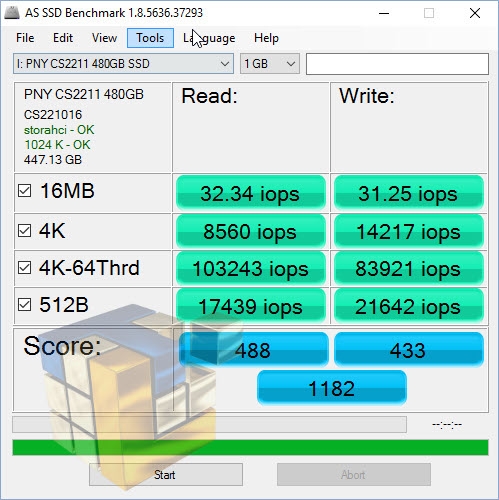Start the benchmark with Start button
This screenshot has width=499, height=500.
(x=166, y=475)
